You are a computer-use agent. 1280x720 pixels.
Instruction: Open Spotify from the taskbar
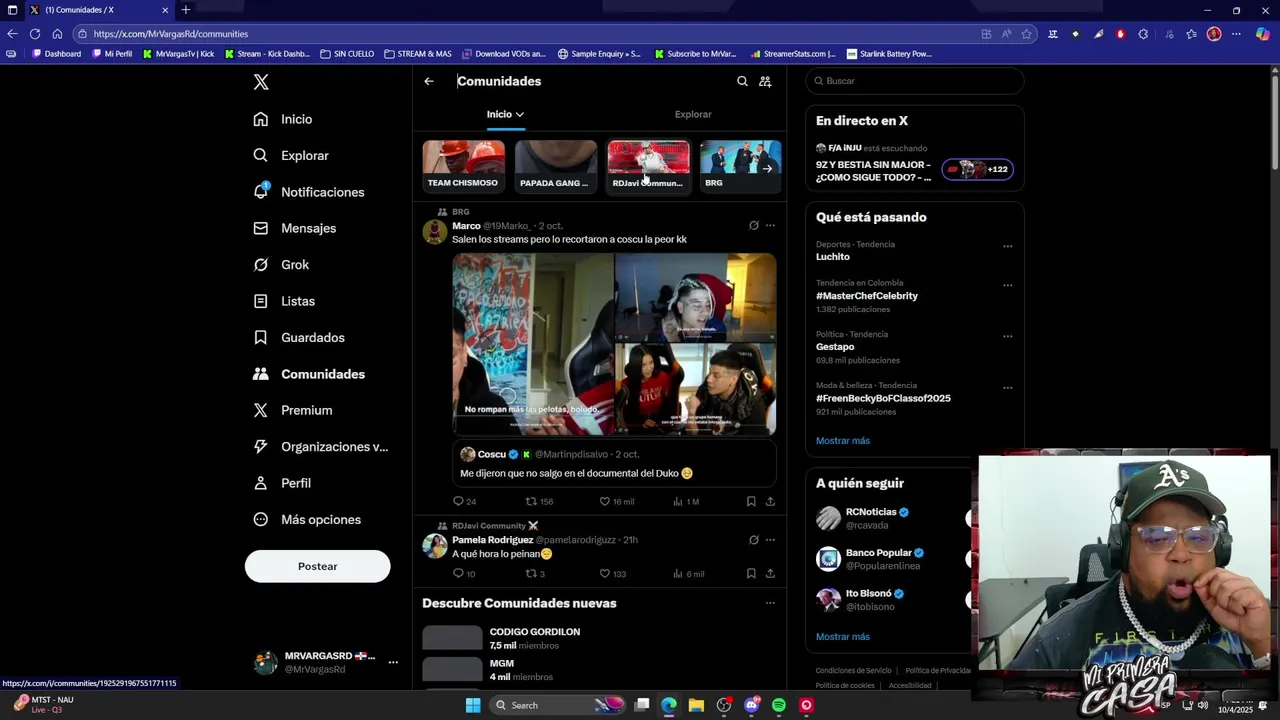coord(779,705)
